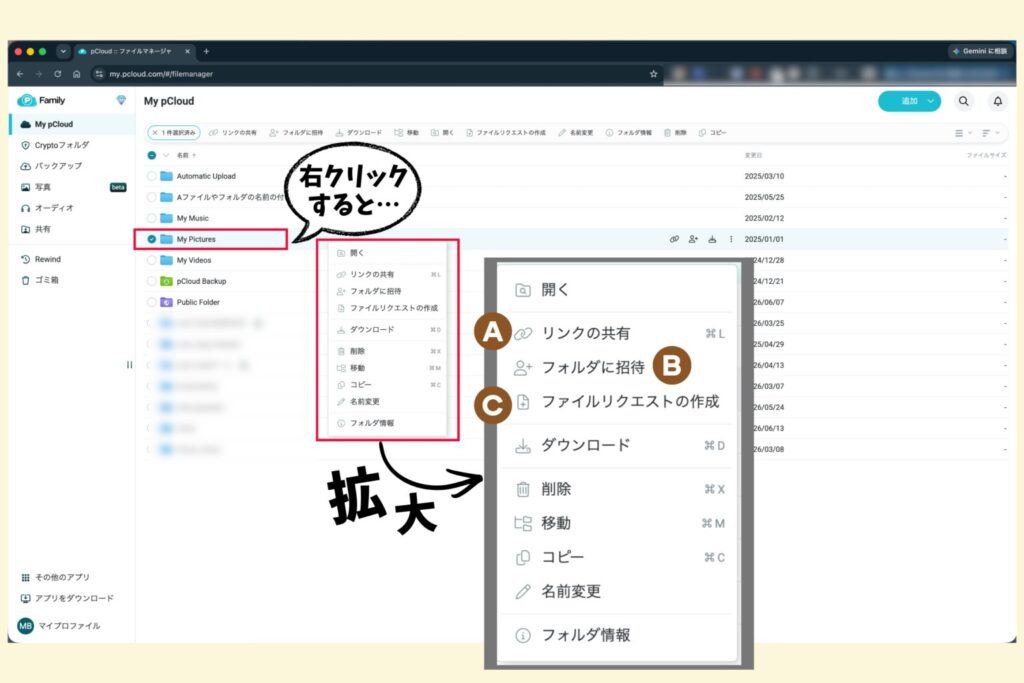Click the pCloud Family logo
The image size is (1024, 683).
tap(41, 100)
